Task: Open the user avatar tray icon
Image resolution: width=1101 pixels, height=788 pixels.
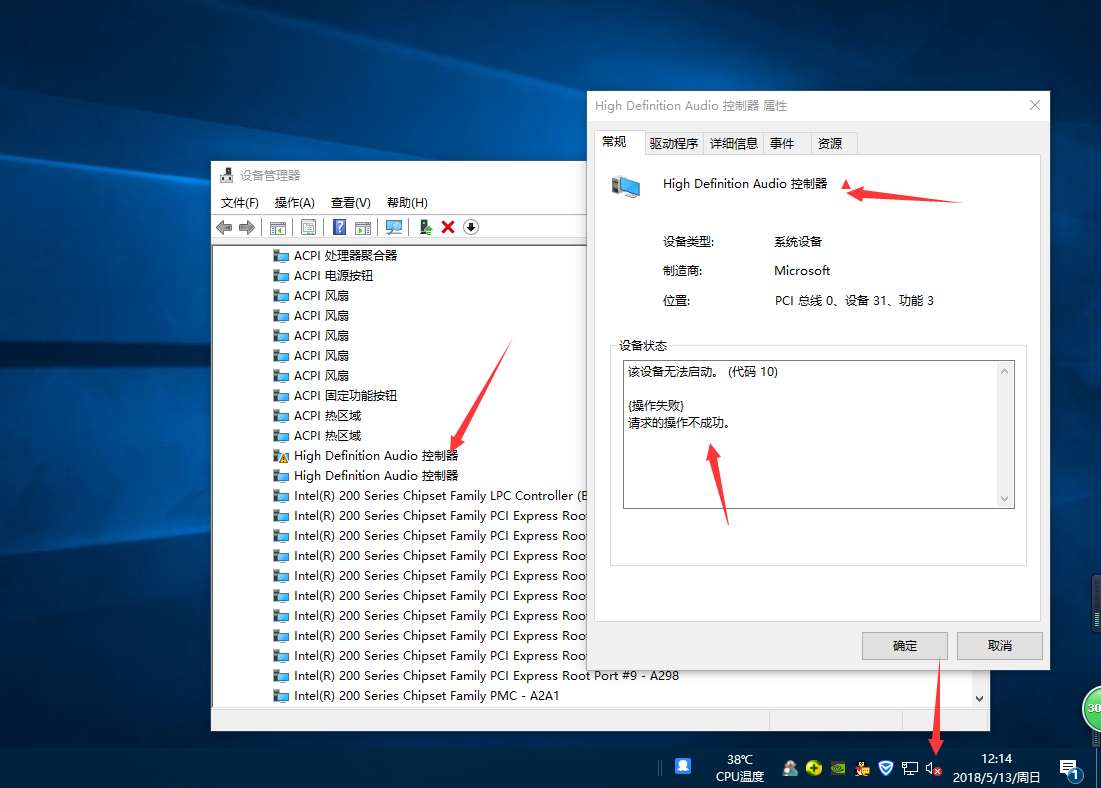Action: 790,768
